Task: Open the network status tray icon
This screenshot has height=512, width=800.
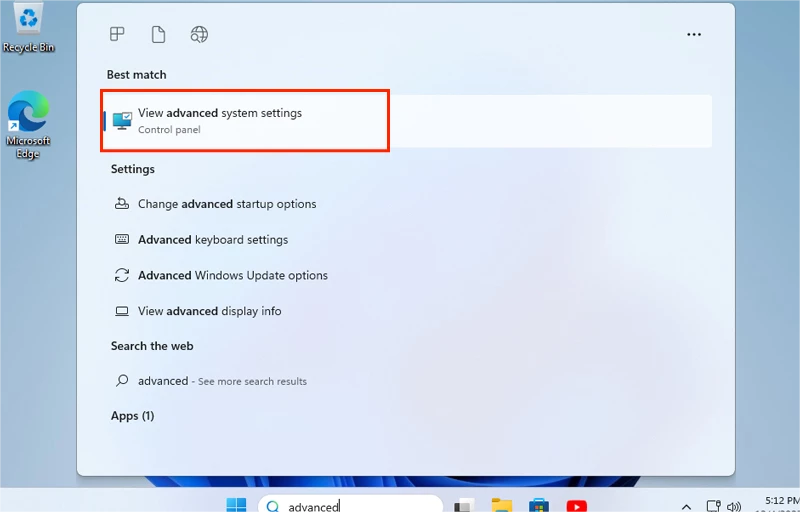Action: pos(713,506)
